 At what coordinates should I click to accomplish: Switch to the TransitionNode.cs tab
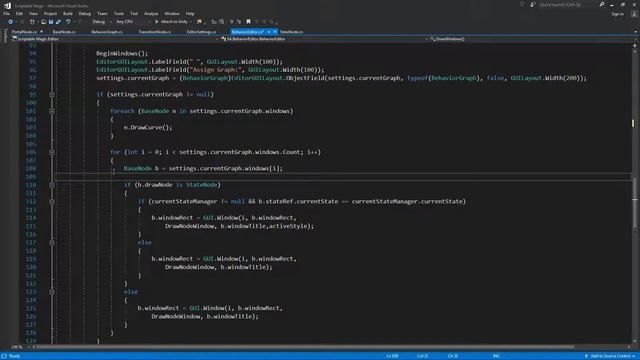pos(155,32)
